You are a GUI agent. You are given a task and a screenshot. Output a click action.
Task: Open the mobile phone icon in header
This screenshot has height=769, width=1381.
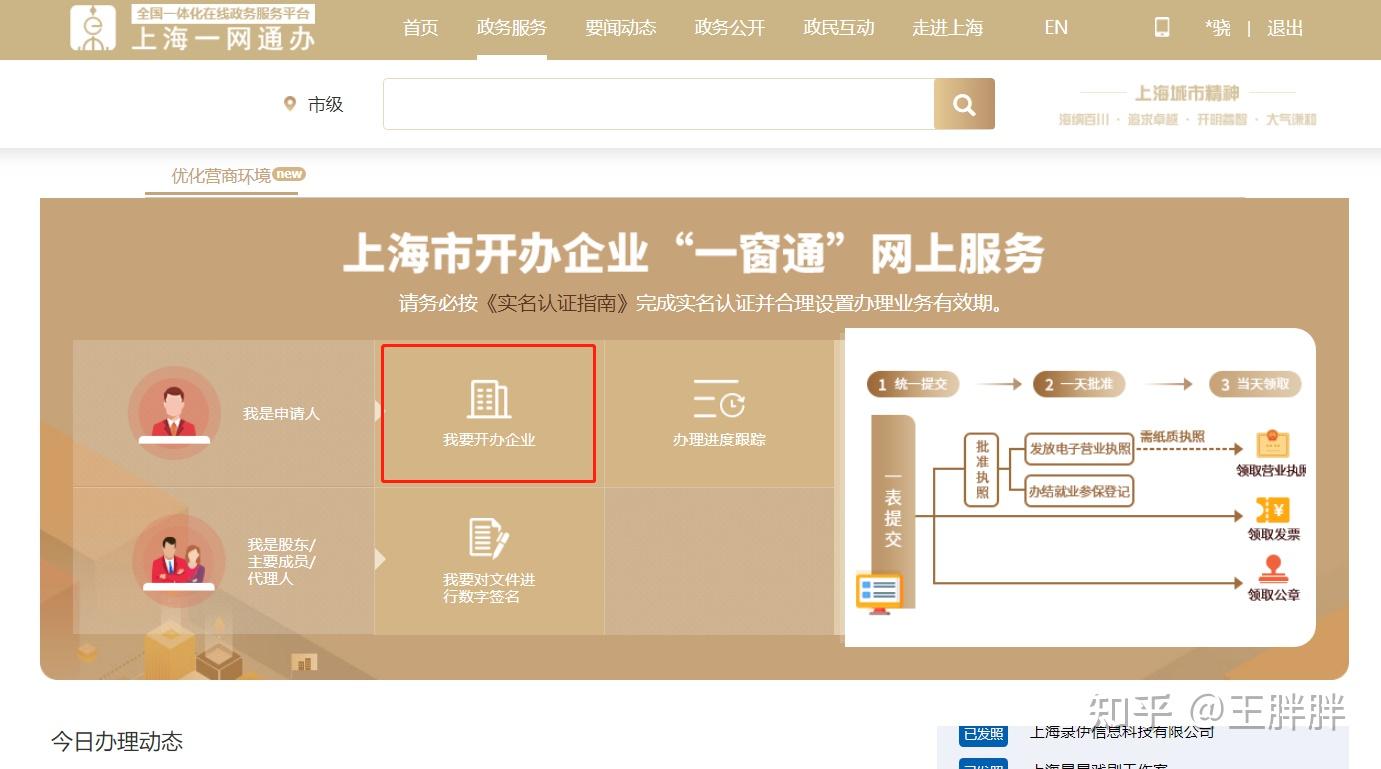coord(1162,28)
